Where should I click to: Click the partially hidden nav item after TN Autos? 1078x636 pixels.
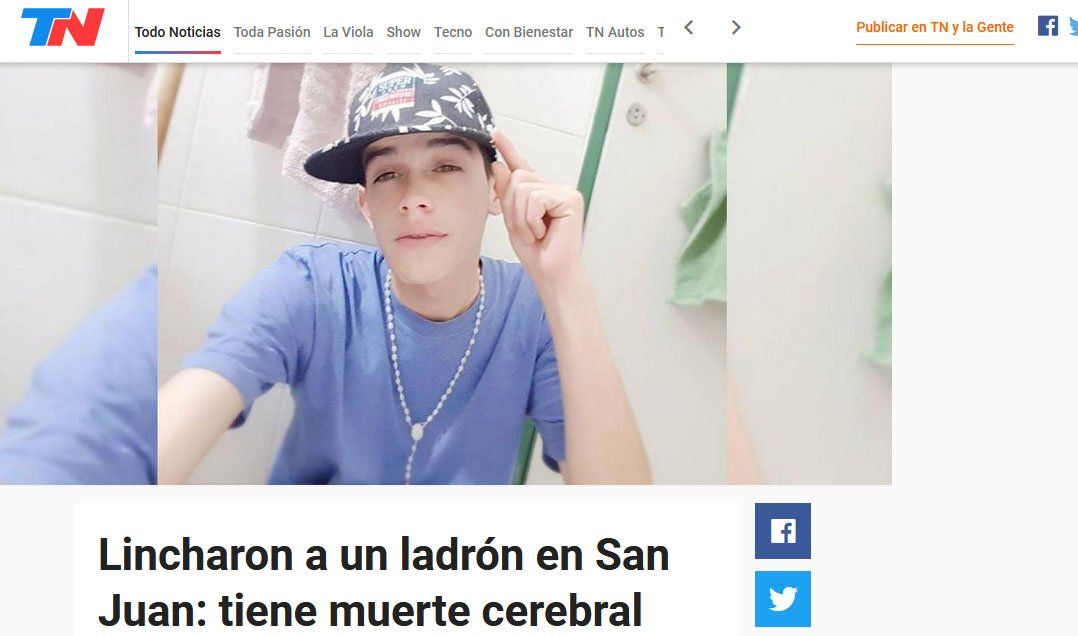(661, 32)
